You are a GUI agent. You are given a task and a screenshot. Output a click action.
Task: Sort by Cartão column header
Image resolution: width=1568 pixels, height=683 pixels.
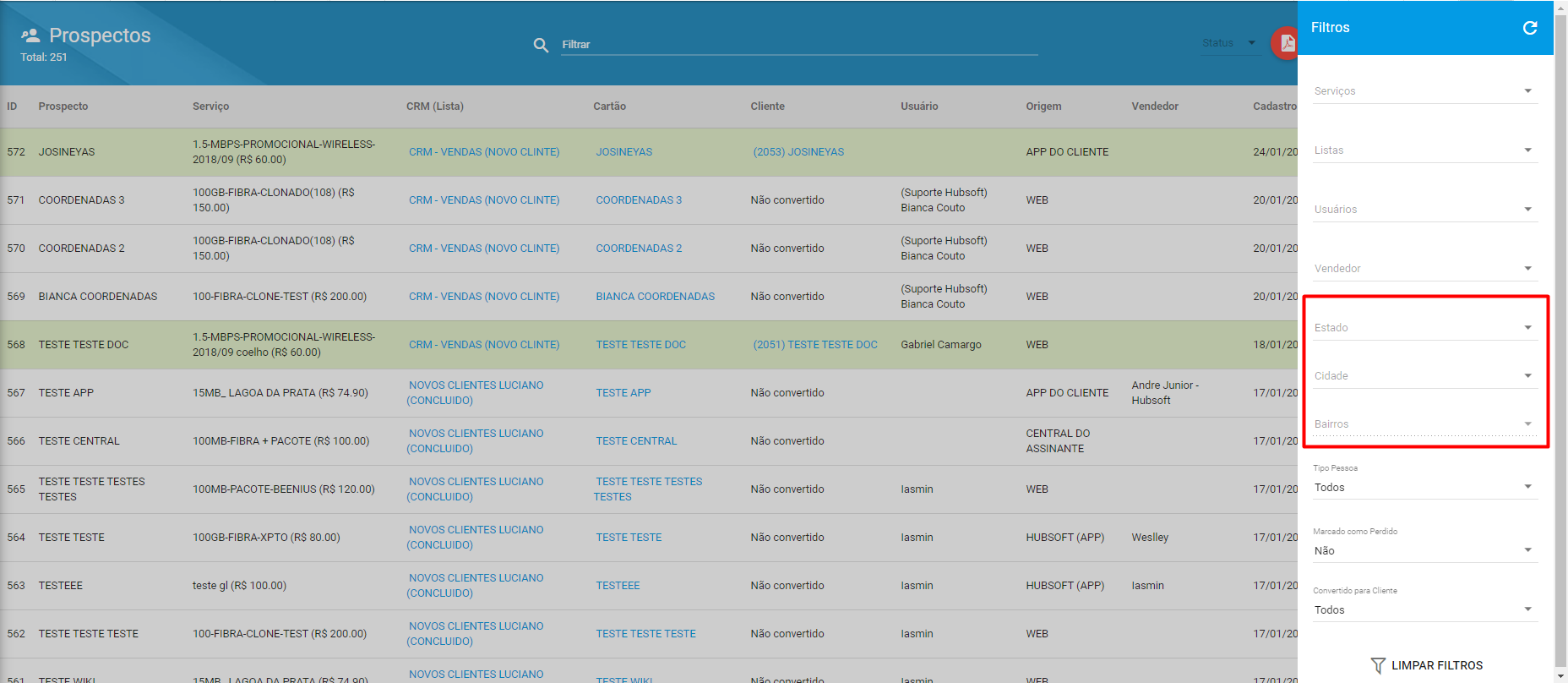609,107
